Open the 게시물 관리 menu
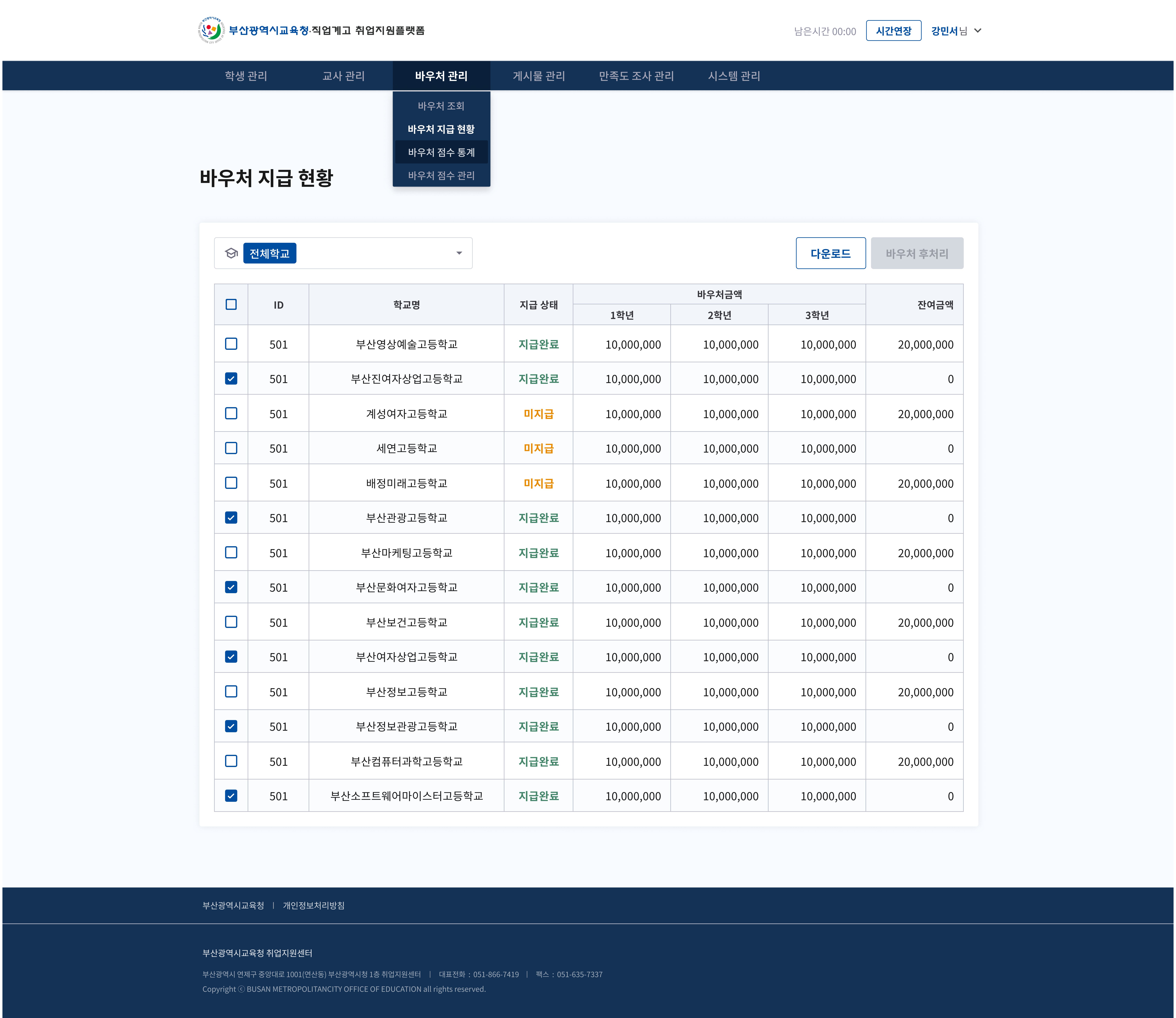This screenshot has width=1176, height=1018. point(539,75)
